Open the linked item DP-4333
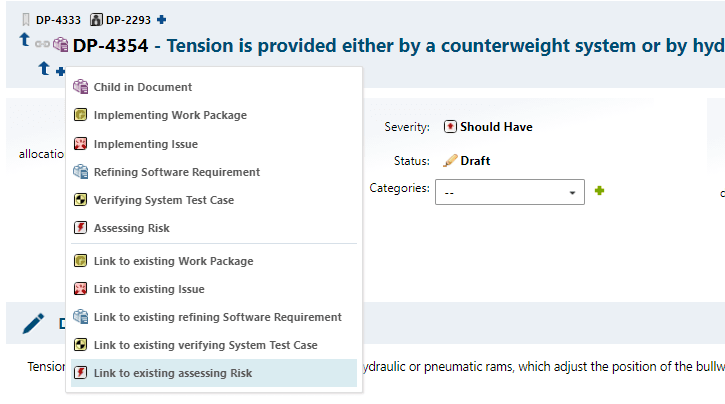 point(57,19)
